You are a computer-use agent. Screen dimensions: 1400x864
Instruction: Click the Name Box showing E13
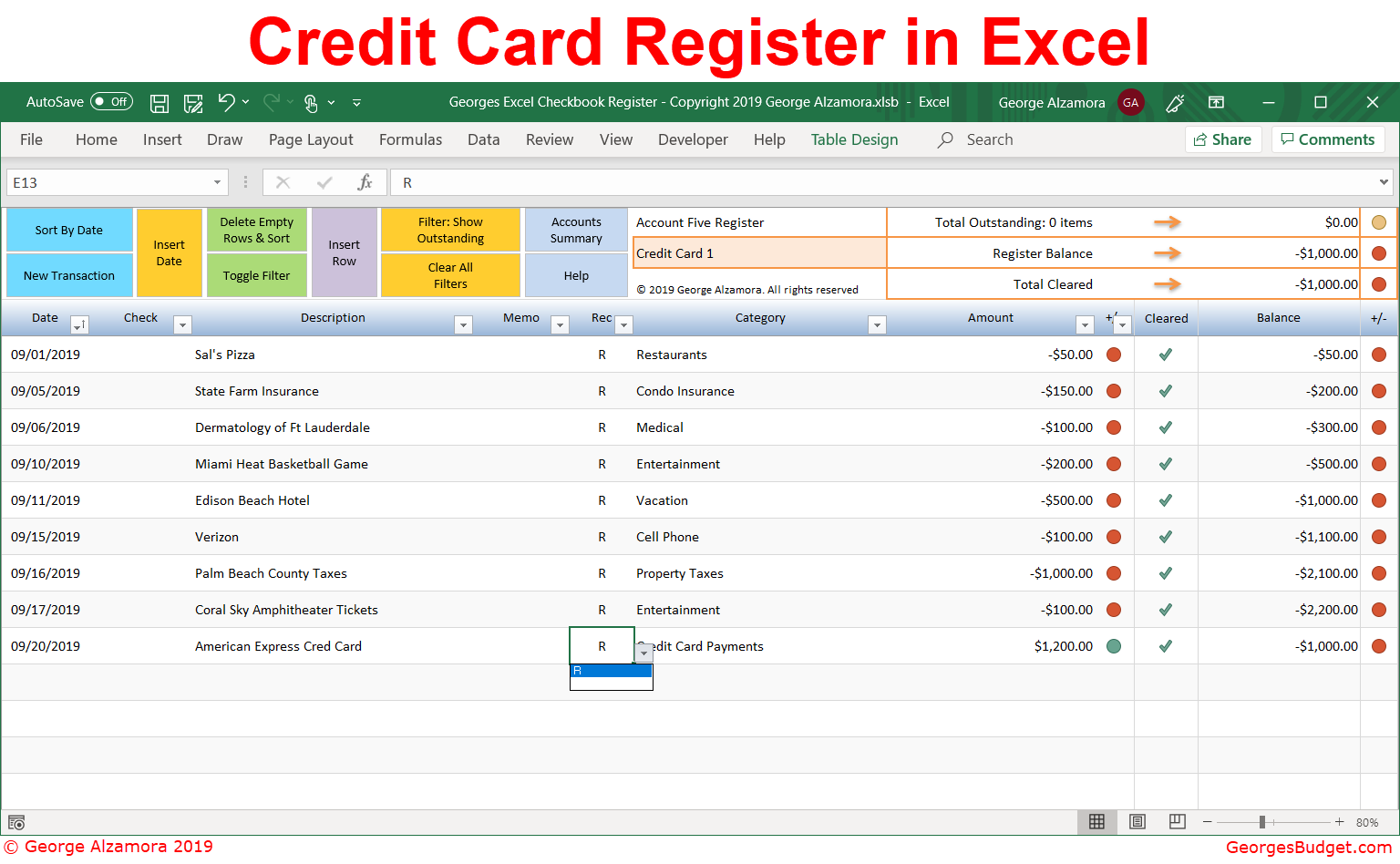[x=109, y=182]
